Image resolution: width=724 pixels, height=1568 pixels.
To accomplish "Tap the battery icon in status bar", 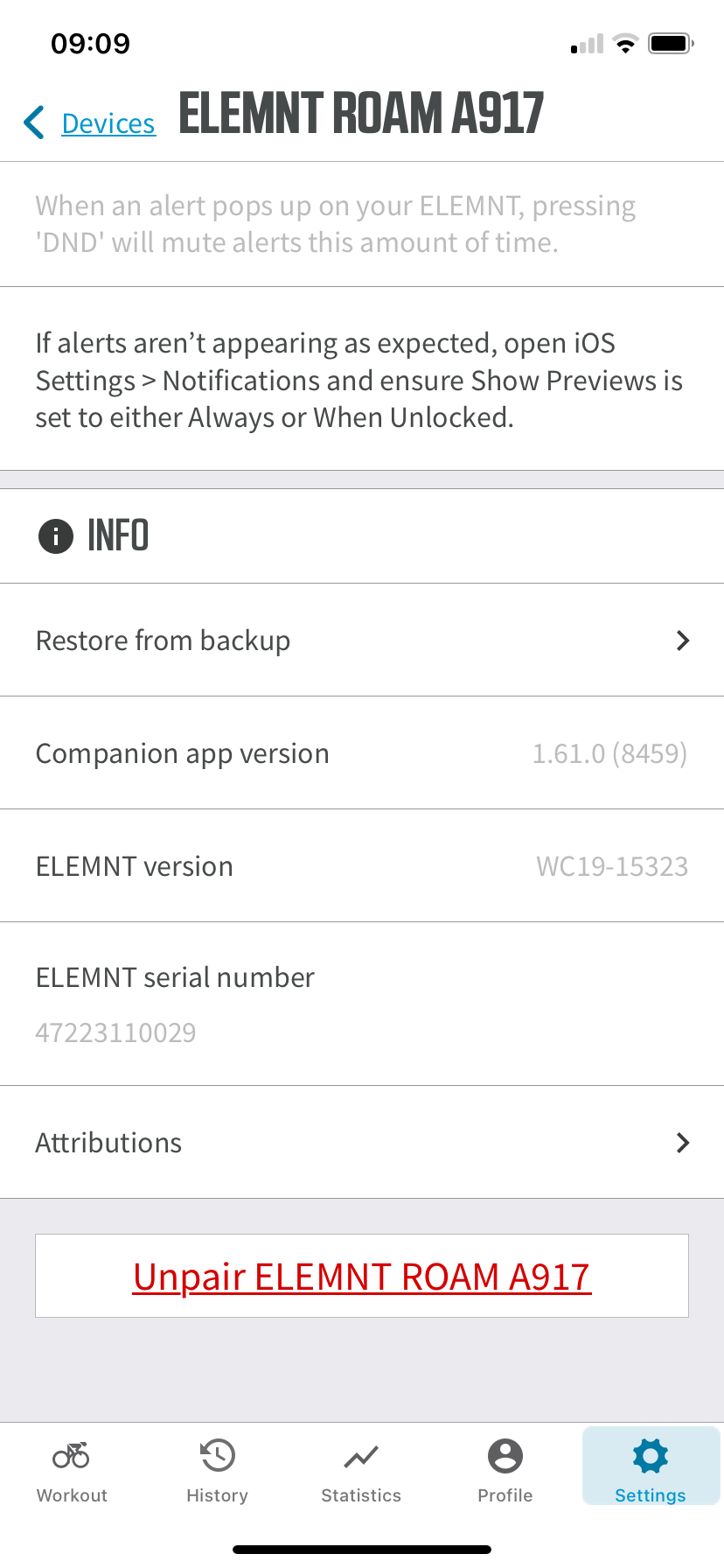I will 671,43.
